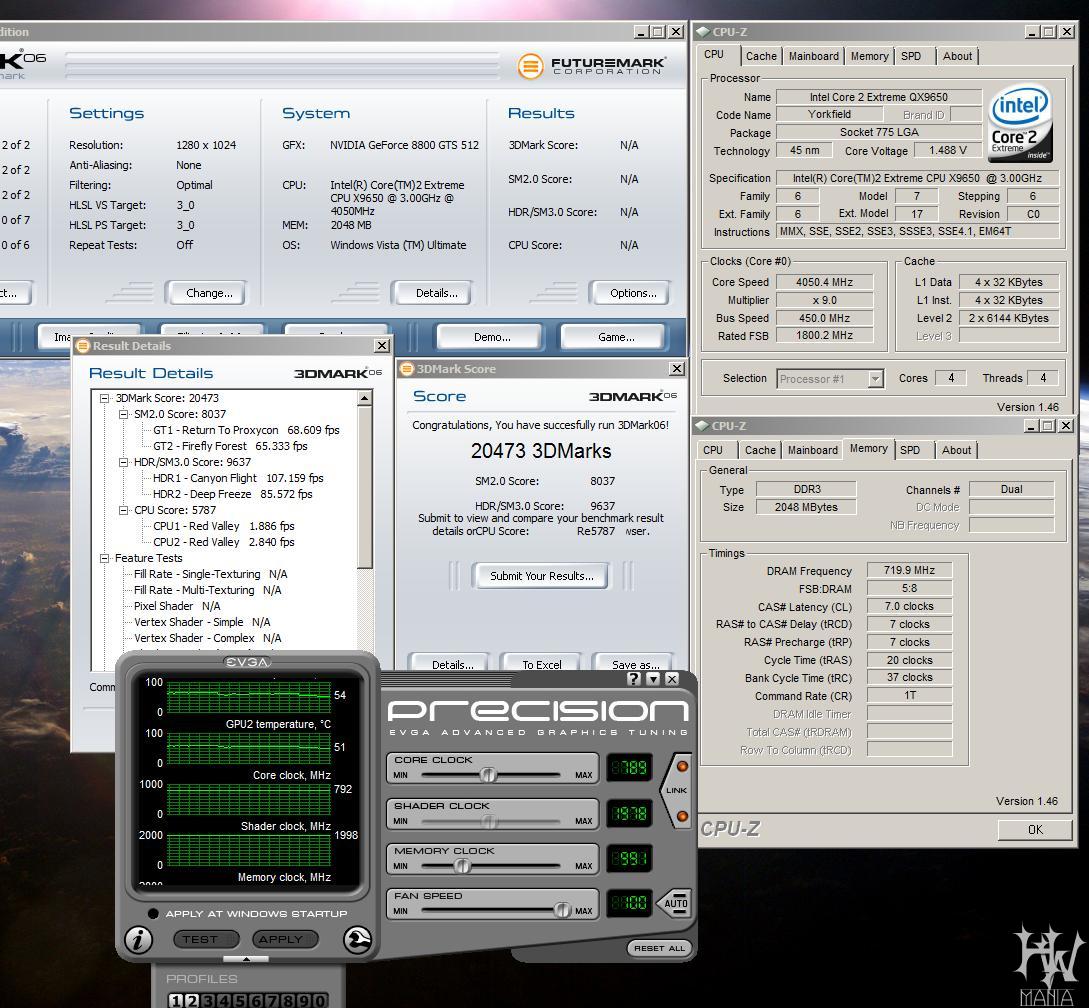Click the 3DMark Score title icon
This screenshot has height=1008, width=1089.
(x=407, y=369)
